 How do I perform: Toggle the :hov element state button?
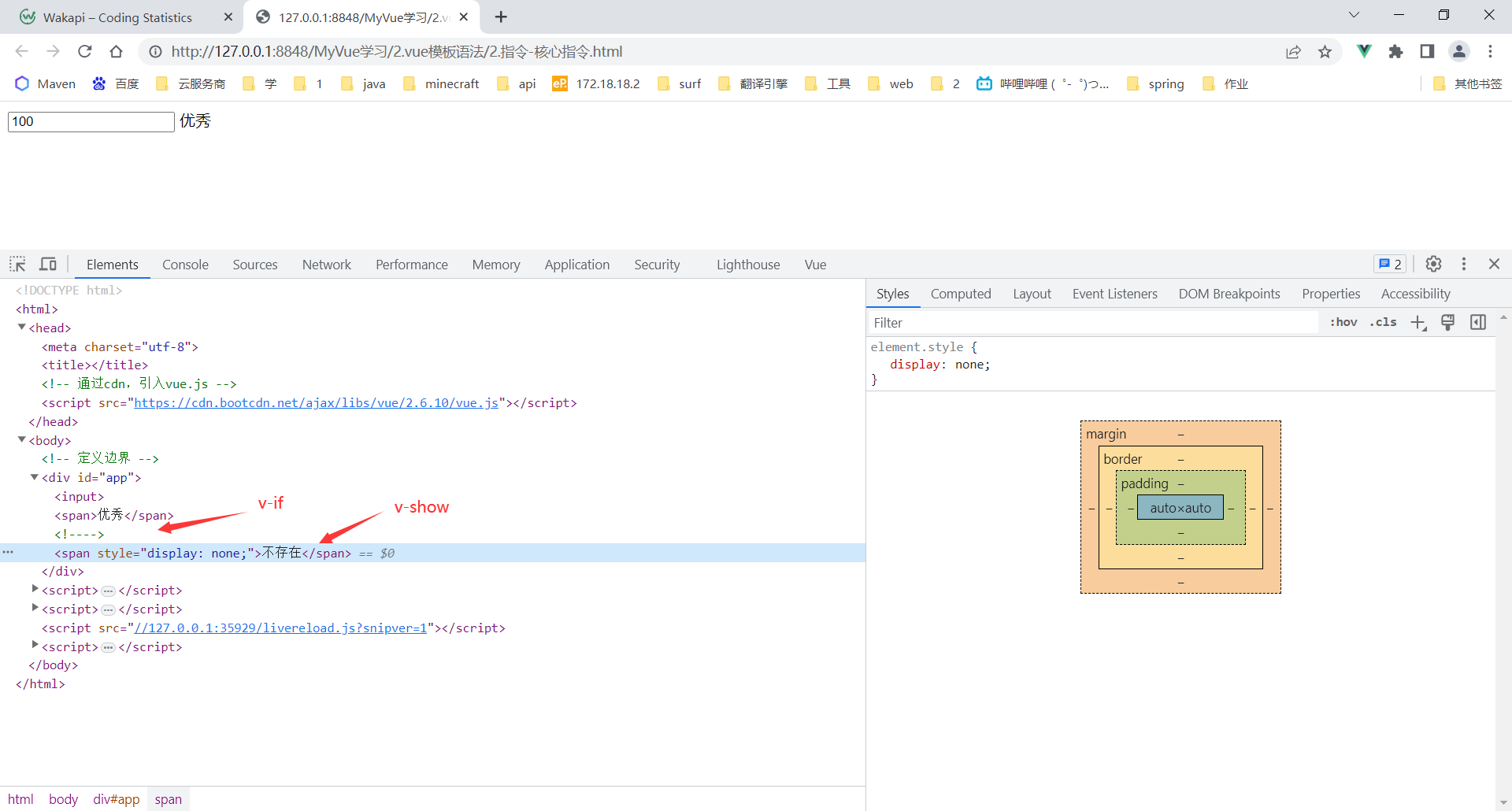click(1343, 322)
